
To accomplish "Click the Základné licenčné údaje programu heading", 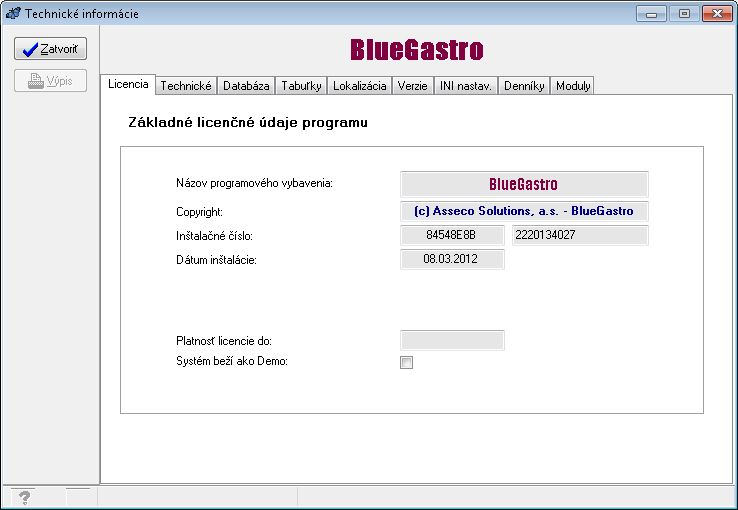I will [x=248, y=122].
